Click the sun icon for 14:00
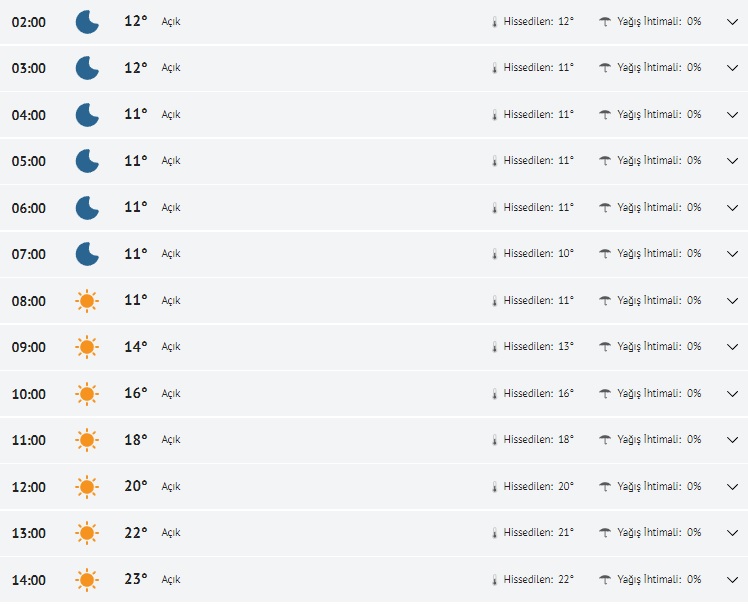Screen dimensions: 748x604 87,580
